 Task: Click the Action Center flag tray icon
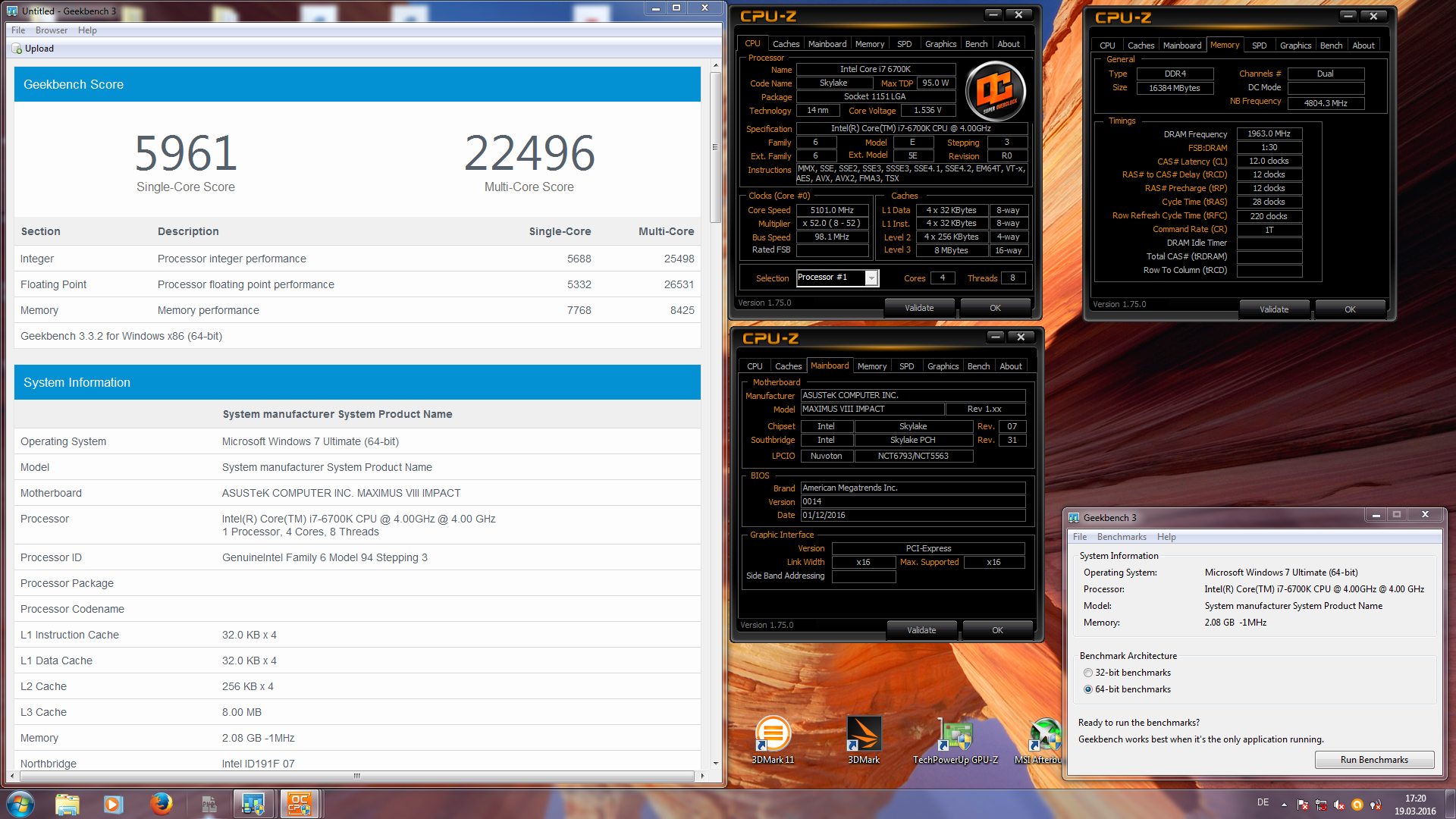tap(1303, 805)
